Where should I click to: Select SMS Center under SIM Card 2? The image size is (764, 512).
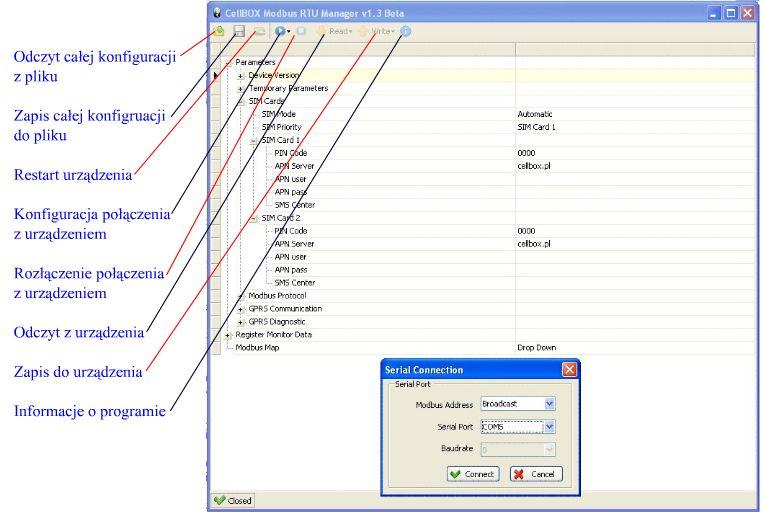[x=294, y=283]
